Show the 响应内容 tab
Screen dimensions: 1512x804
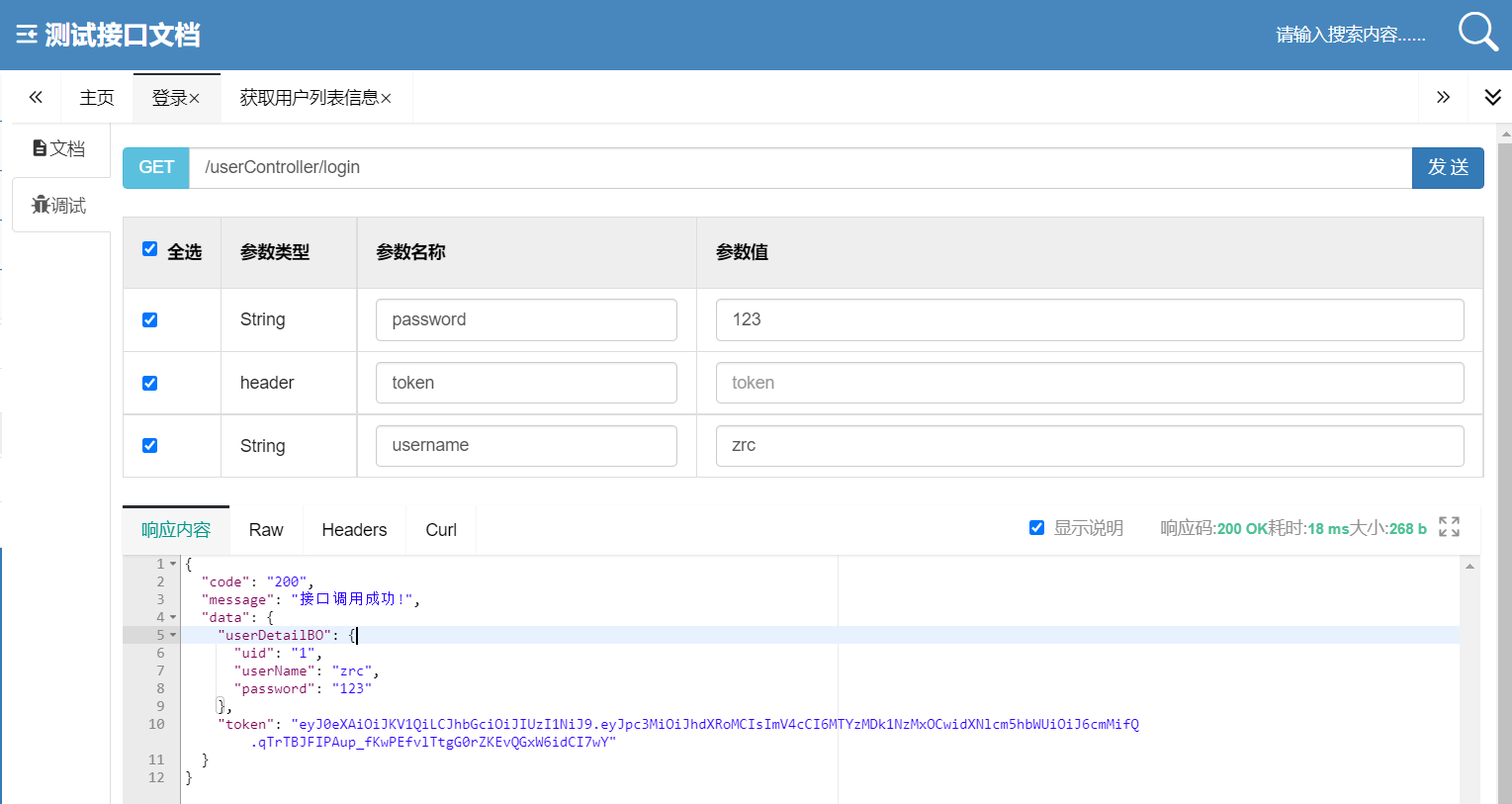(176, 530)
